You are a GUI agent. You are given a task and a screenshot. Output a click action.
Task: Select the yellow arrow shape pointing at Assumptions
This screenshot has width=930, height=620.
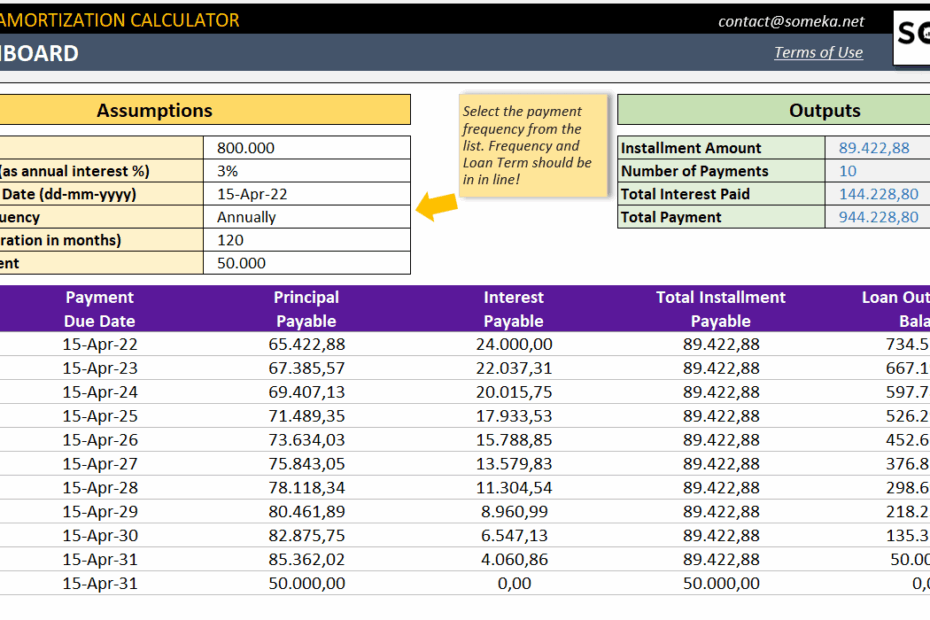coord(435,208)
